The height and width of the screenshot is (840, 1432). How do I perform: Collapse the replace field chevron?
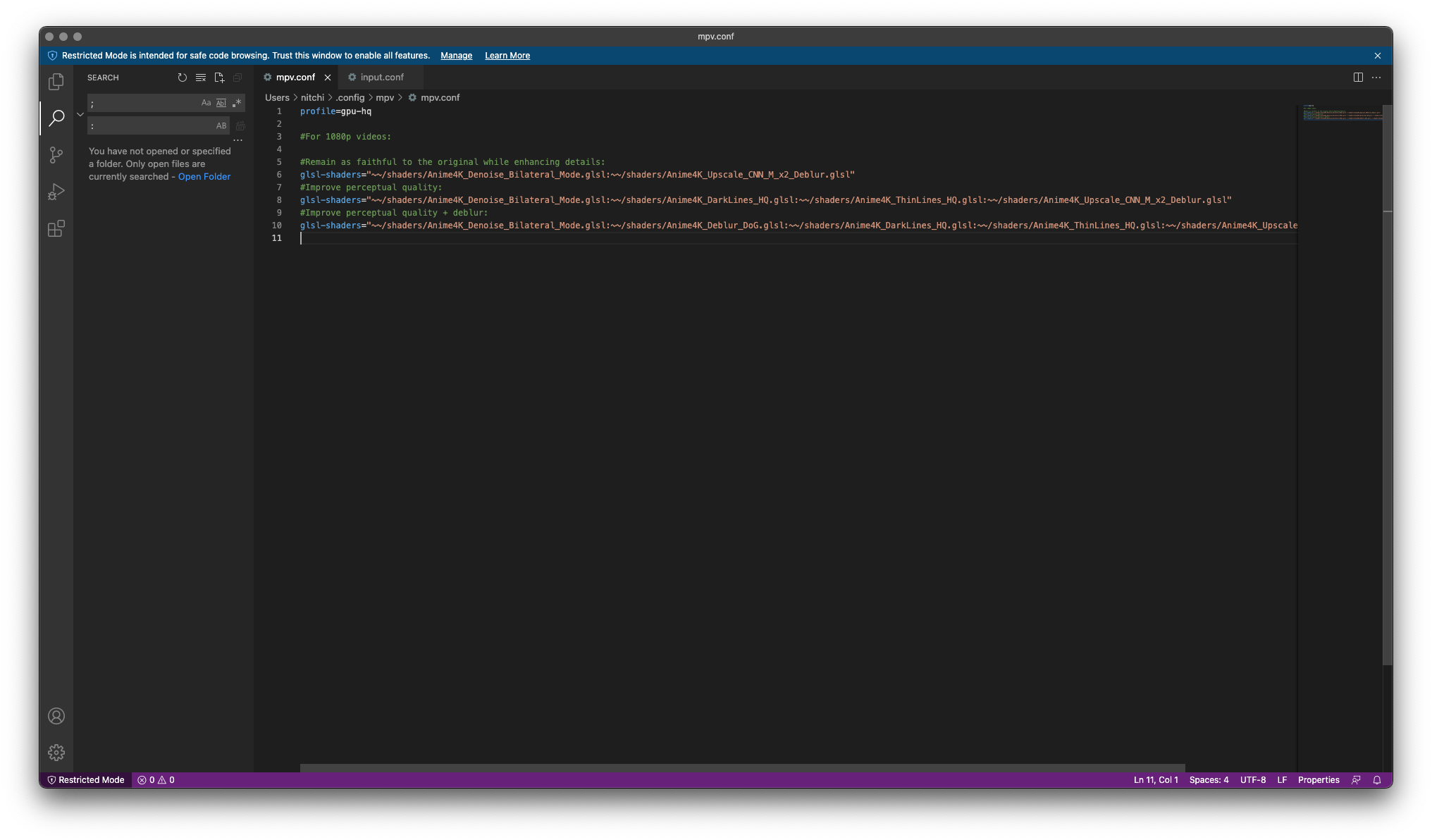[x=80, y=113]
